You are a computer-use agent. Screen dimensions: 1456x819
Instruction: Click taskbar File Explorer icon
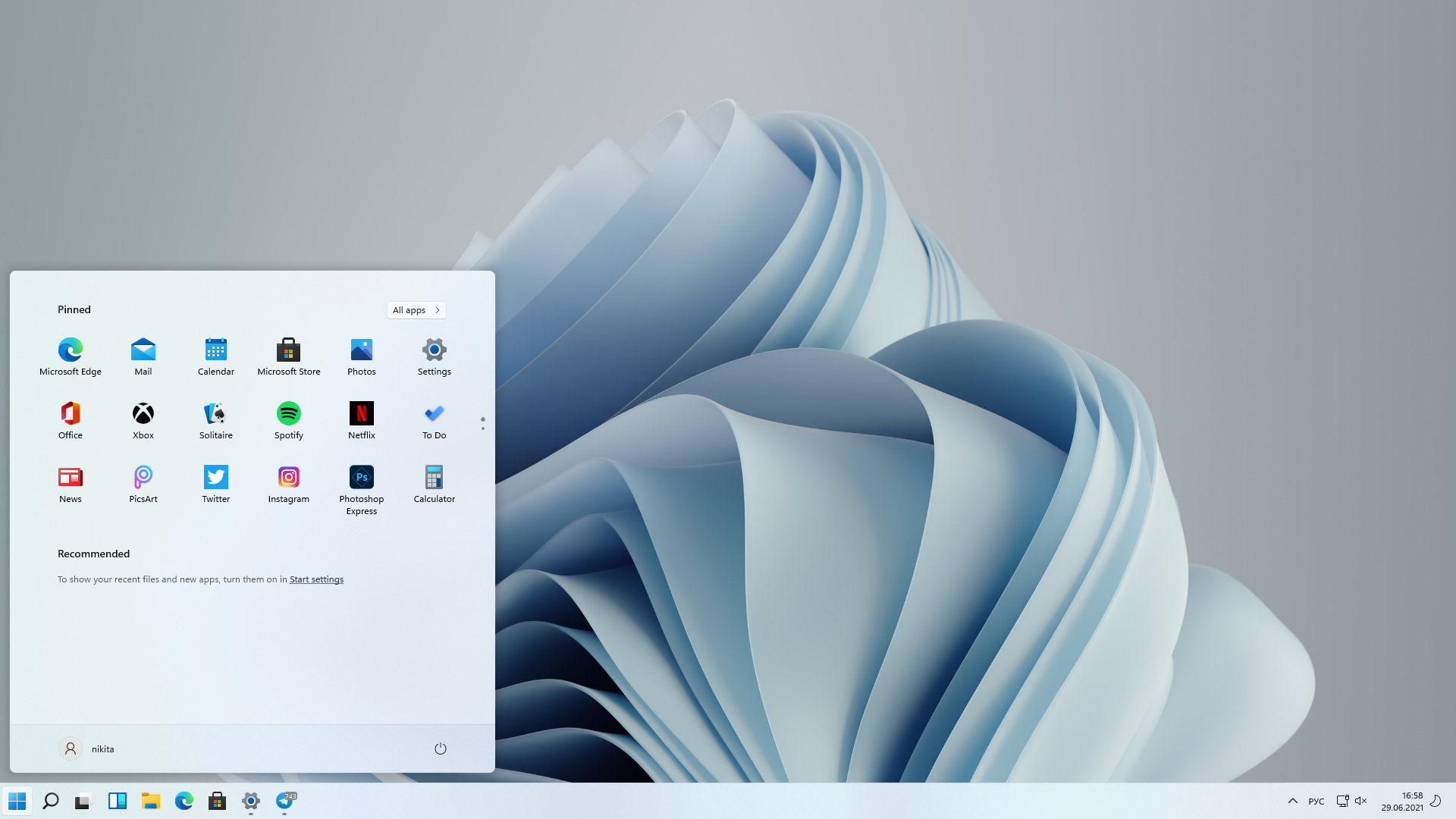[150, 800]
